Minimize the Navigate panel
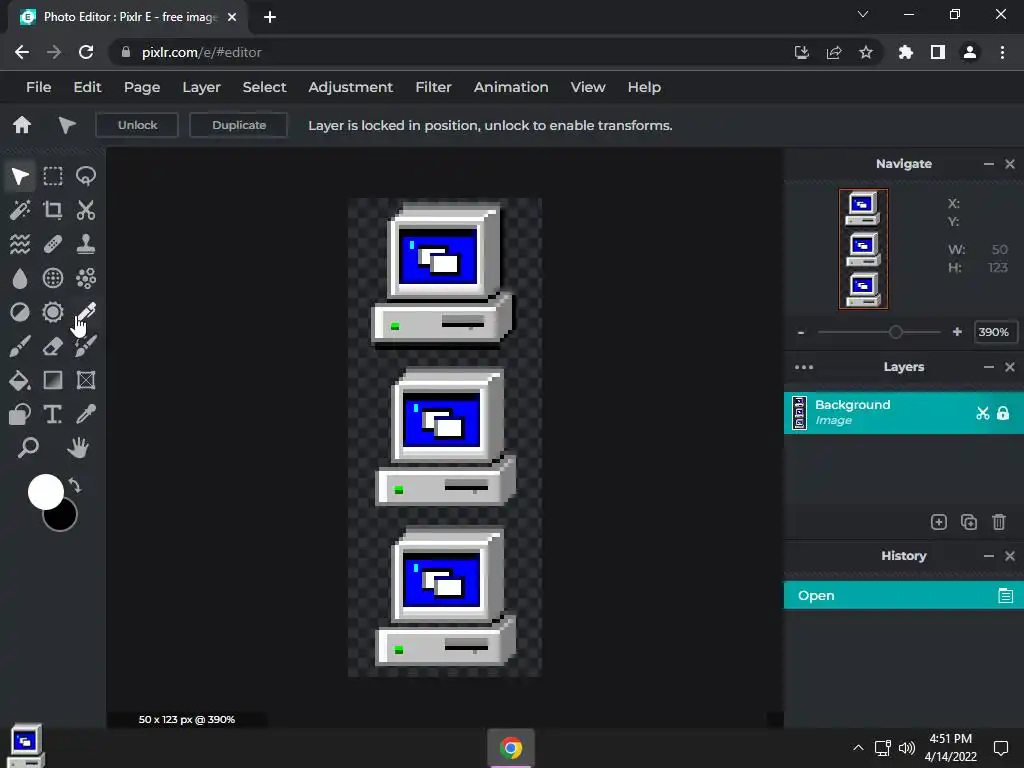This screenshot has width=1024, height=768. point(989,164)
